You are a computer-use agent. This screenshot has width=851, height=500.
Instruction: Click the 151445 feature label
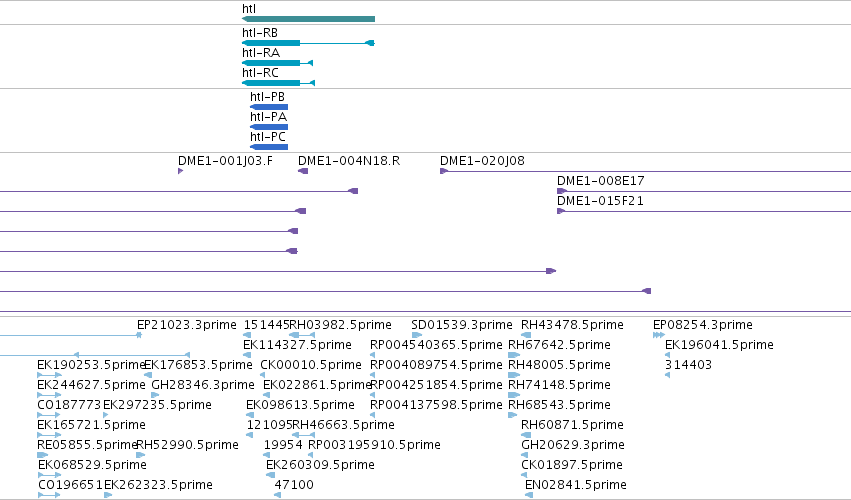click(x=266, y=325)
